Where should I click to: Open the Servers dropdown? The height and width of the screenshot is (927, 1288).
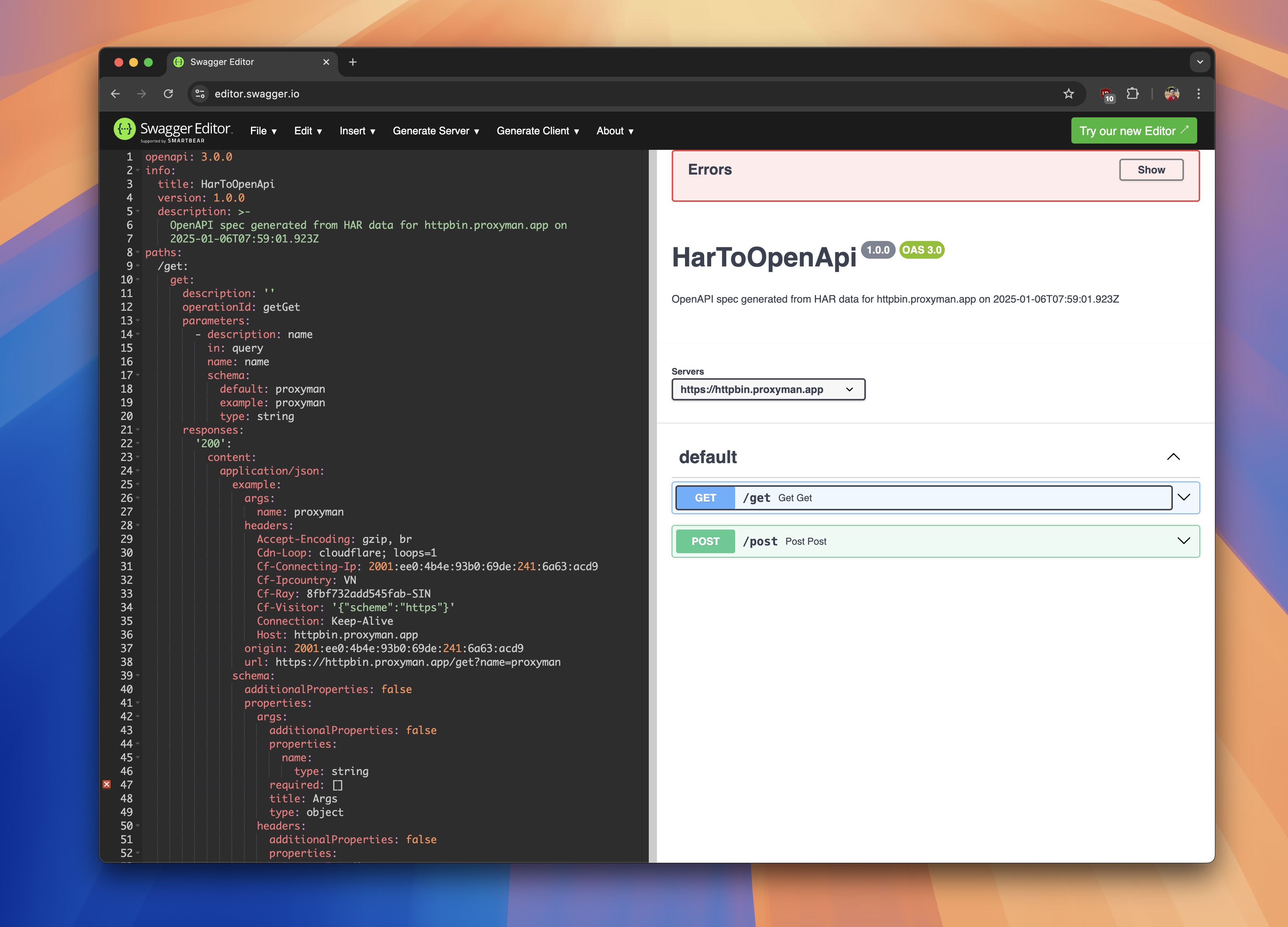(x=768, y=390)
